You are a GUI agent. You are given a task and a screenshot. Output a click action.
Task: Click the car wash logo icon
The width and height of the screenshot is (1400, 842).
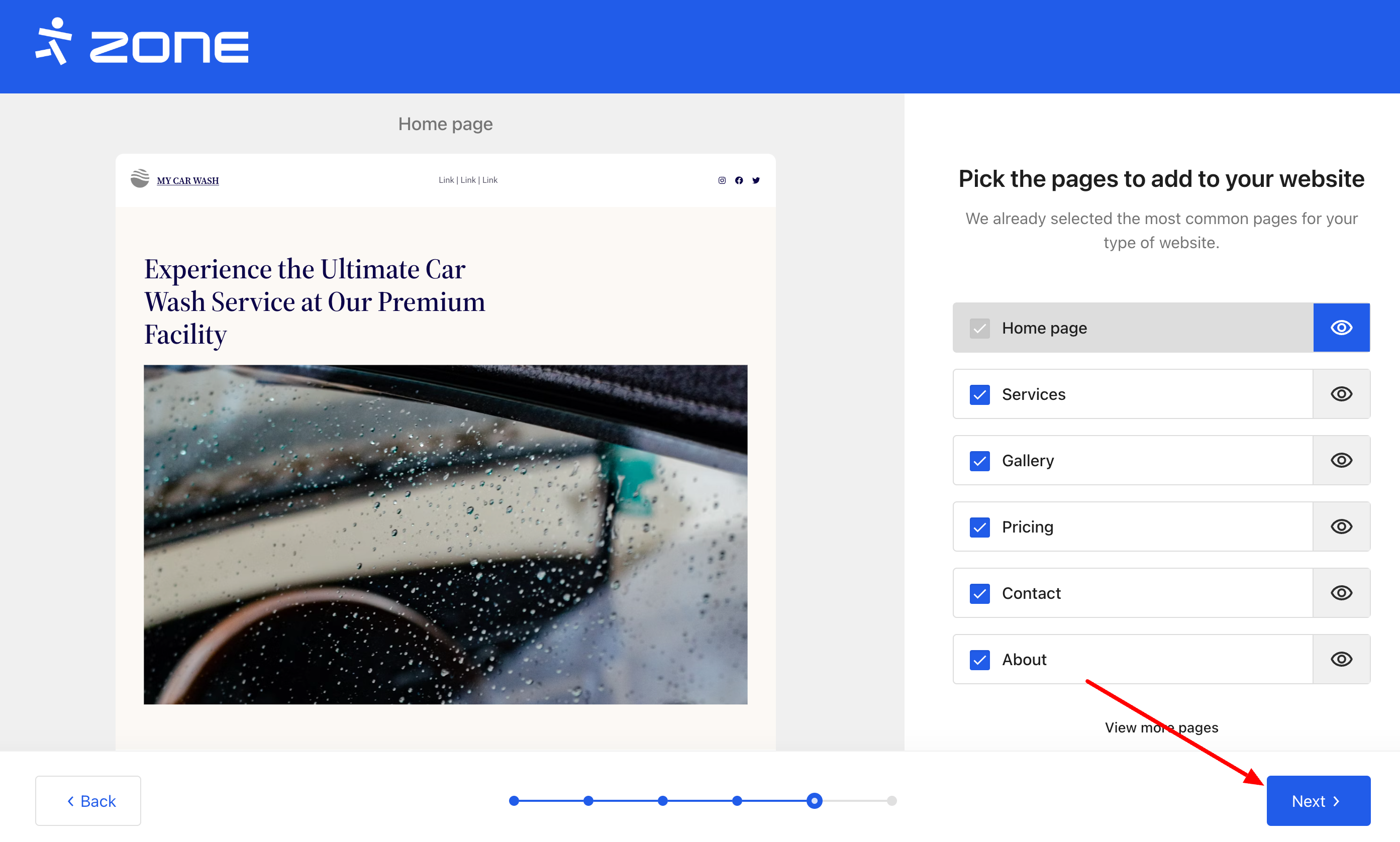tap(140, 179)
